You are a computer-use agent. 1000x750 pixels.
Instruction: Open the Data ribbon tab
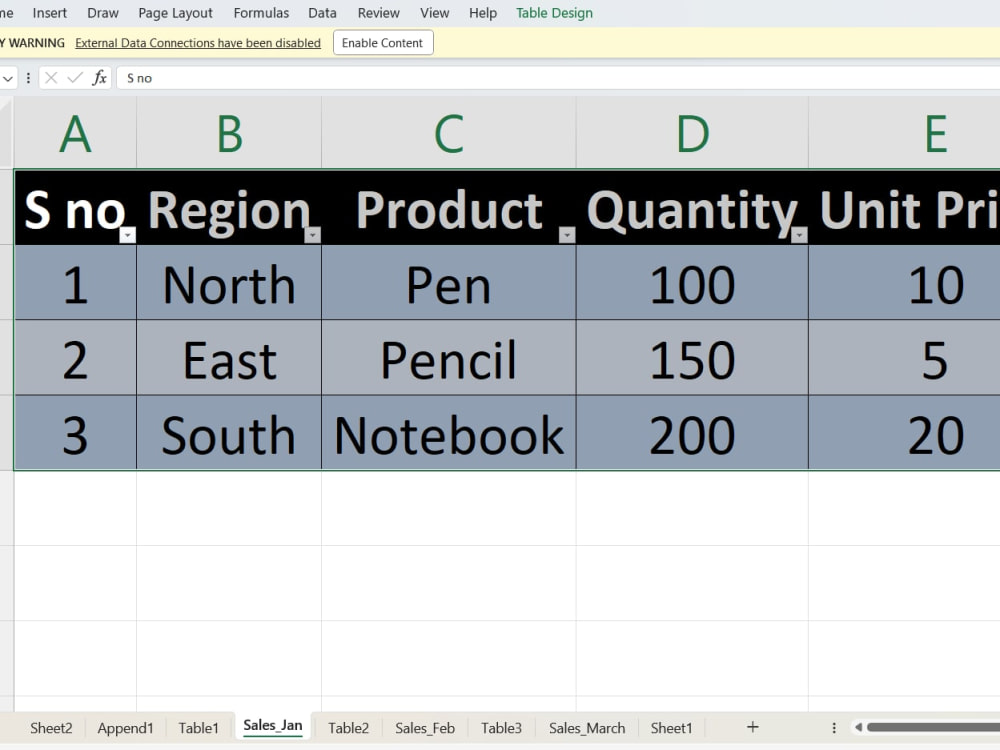[x=322, y=13]
